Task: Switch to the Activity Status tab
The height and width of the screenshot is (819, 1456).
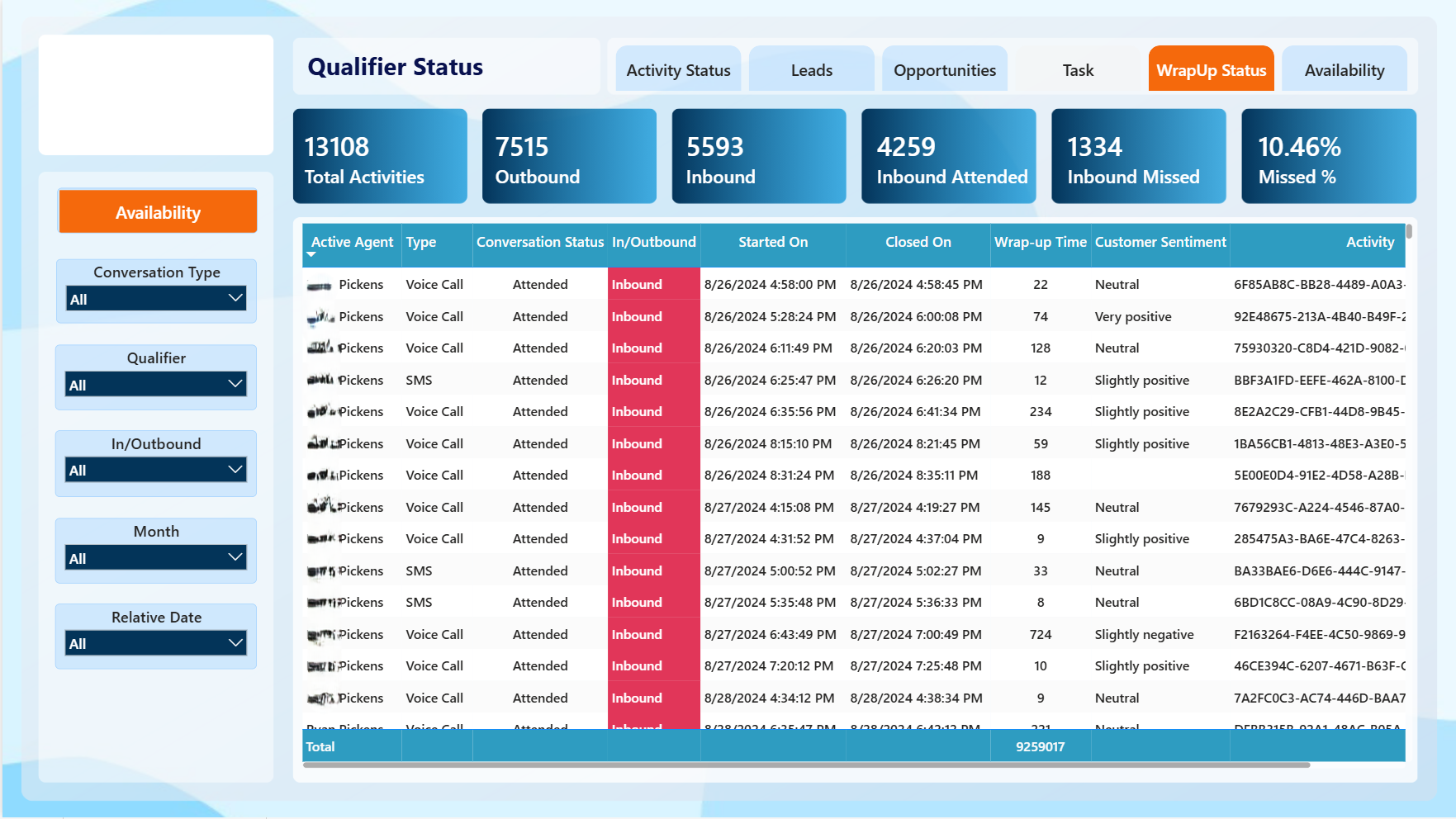Action: pos(678,69)
